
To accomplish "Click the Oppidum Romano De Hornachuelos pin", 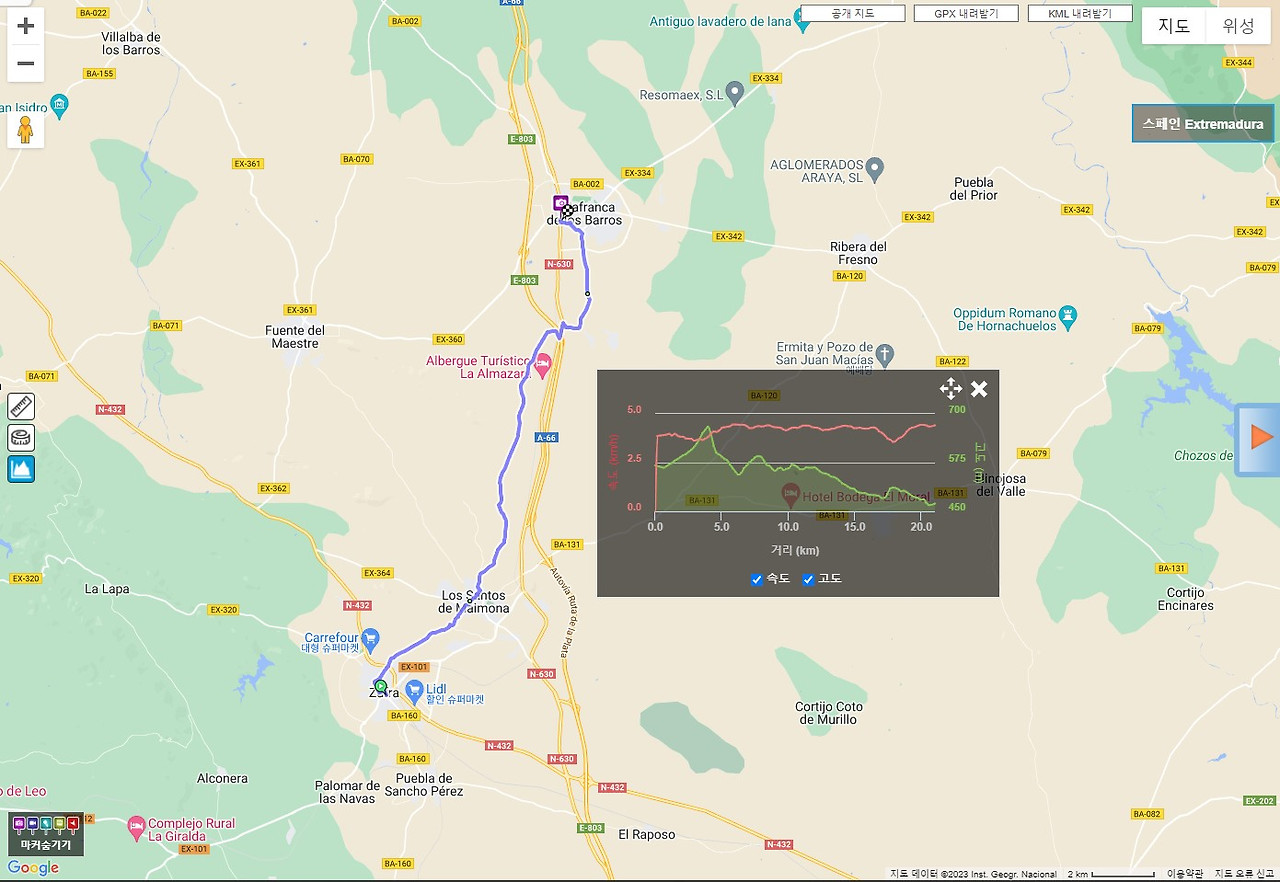I will point(1069,318).
